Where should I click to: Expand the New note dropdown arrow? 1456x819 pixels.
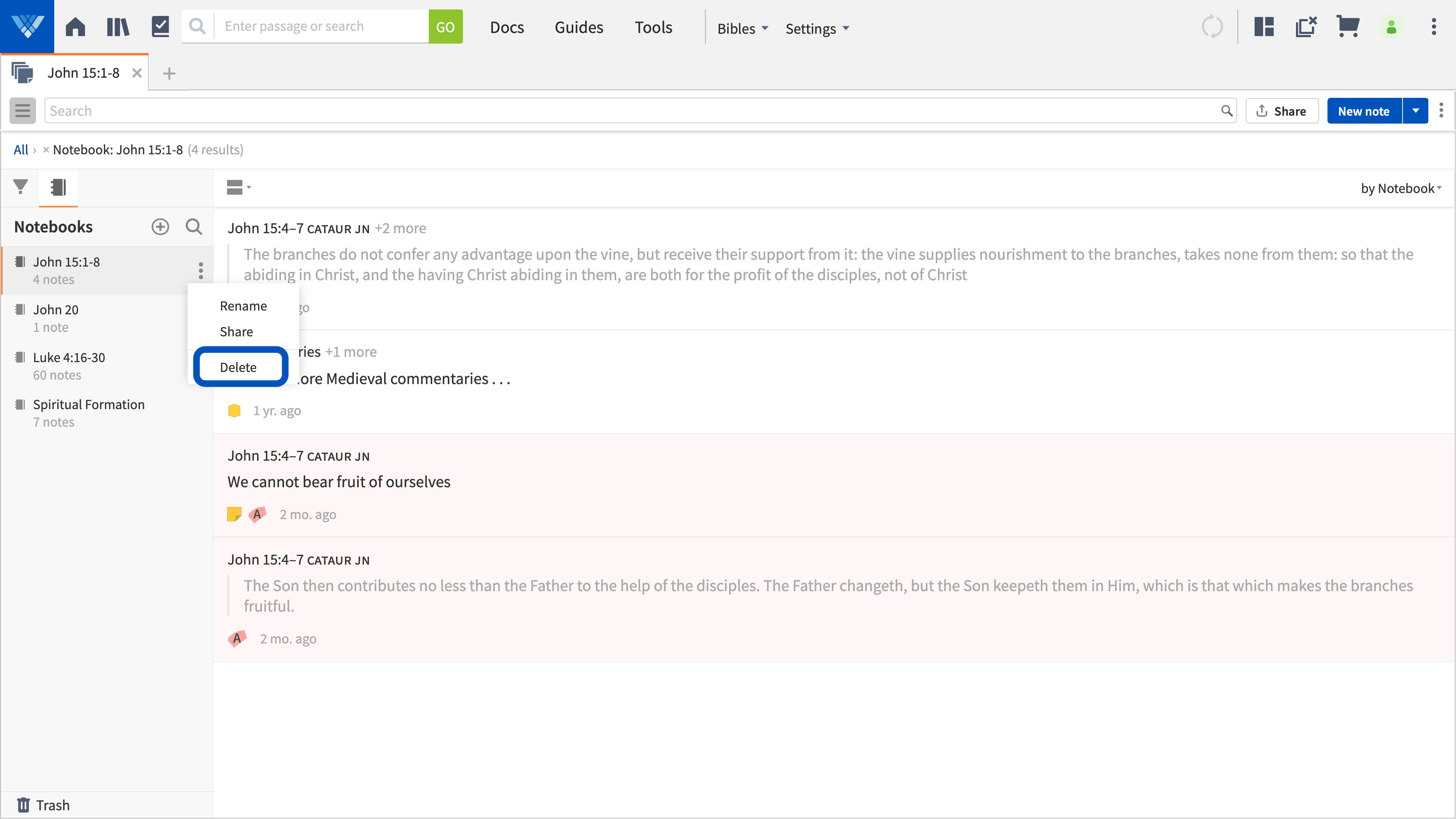point(1415,111)
